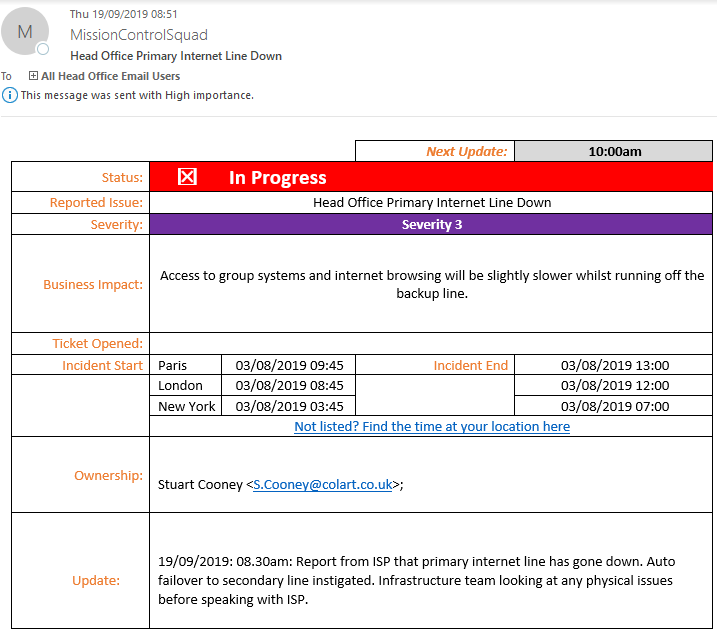
Task: Click the crossed box icon in Status row
Action: (187, 177)
